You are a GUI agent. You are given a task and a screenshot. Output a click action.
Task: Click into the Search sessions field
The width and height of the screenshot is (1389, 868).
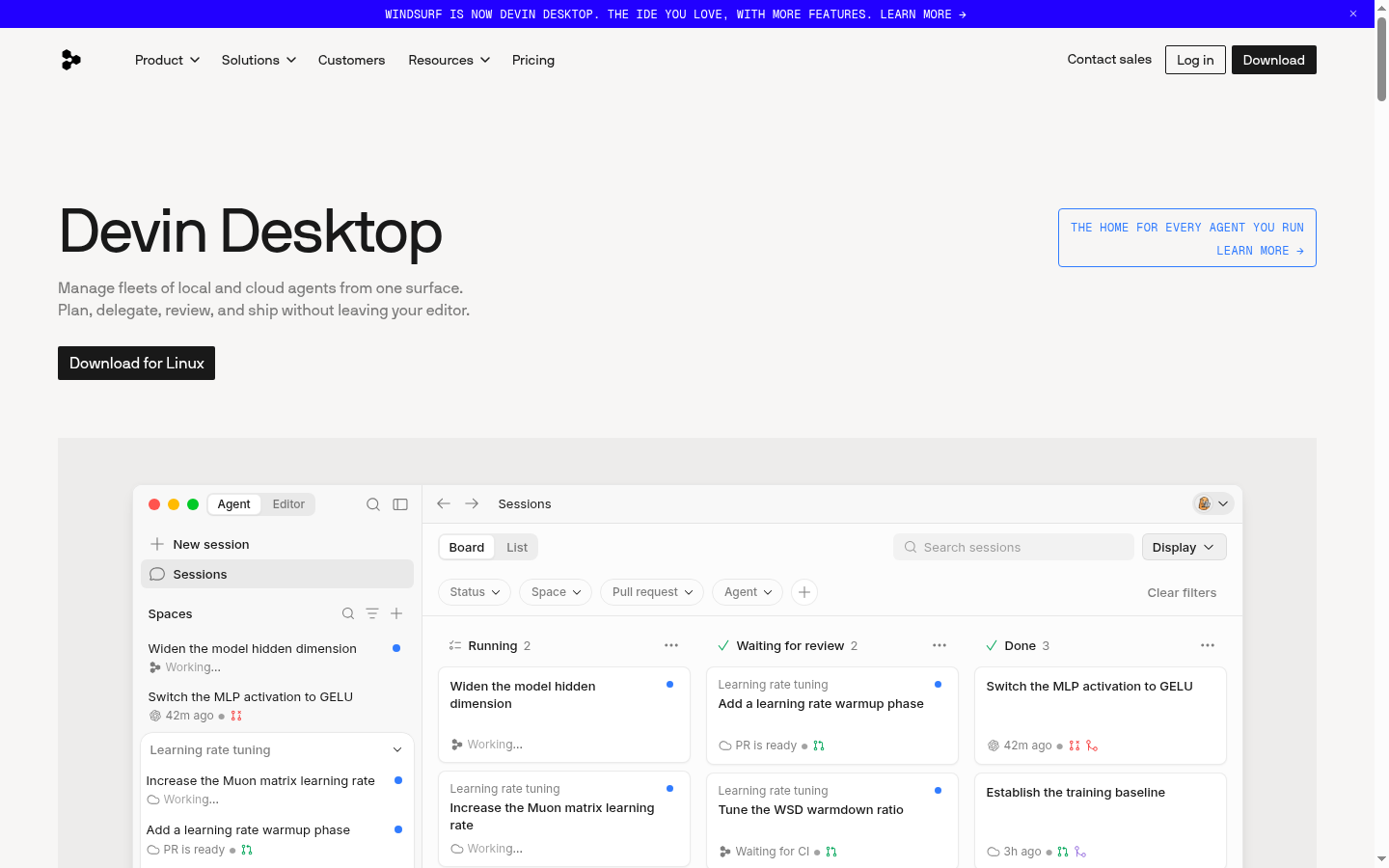coord(1013,547)
